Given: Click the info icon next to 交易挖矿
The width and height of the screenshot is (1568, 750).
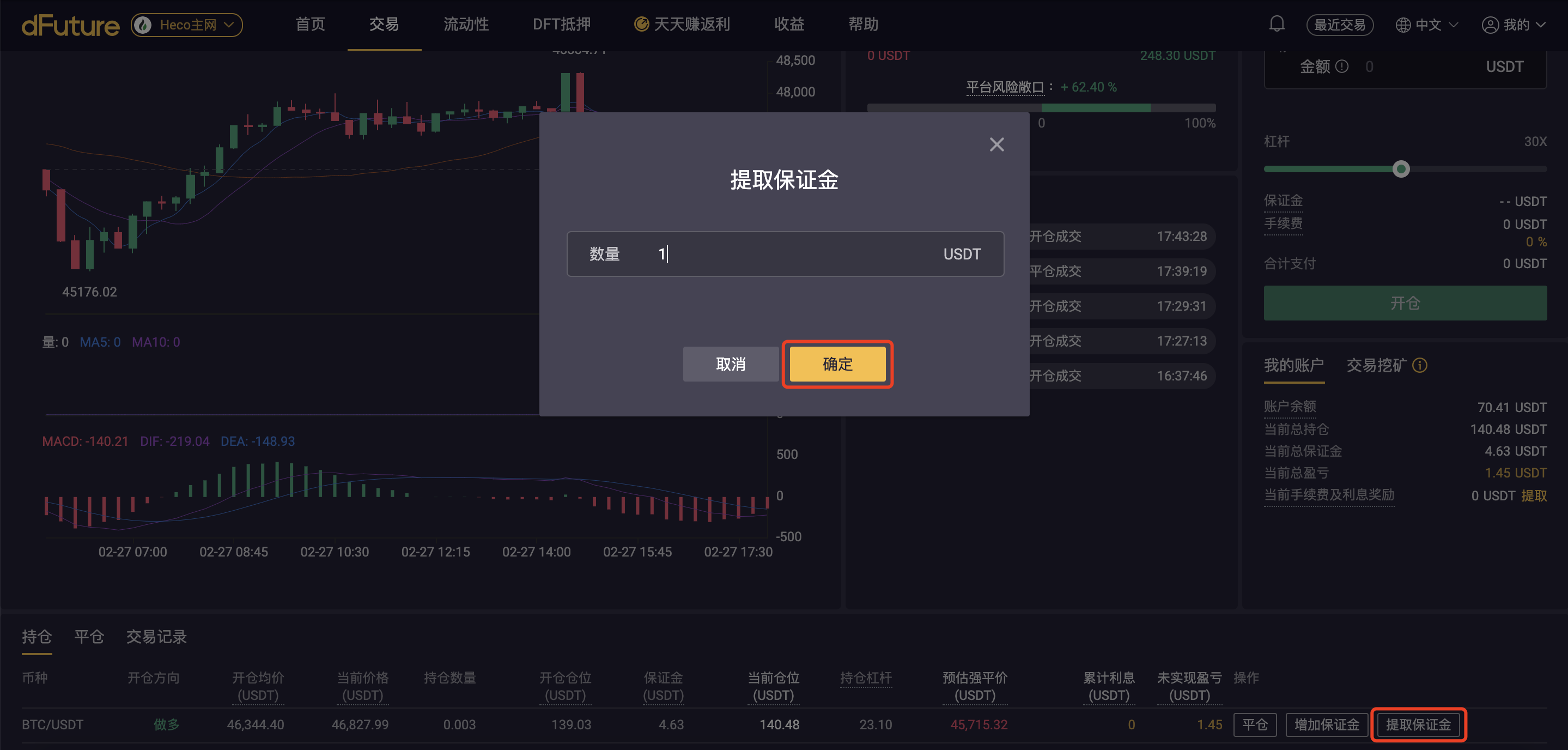Looking at the screenshot, I should (1419, 365).
